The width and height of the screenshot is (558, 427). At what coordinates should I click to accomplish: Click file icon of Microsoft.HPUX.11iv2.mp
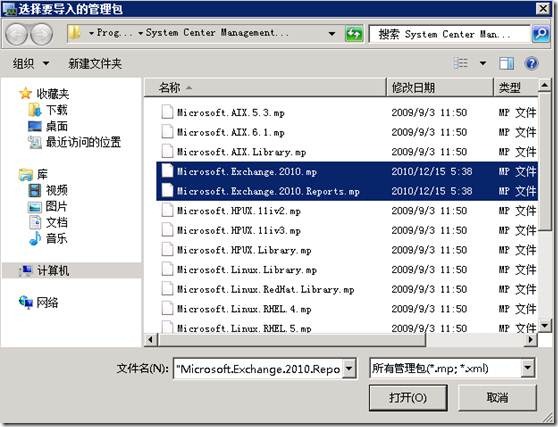167,210
